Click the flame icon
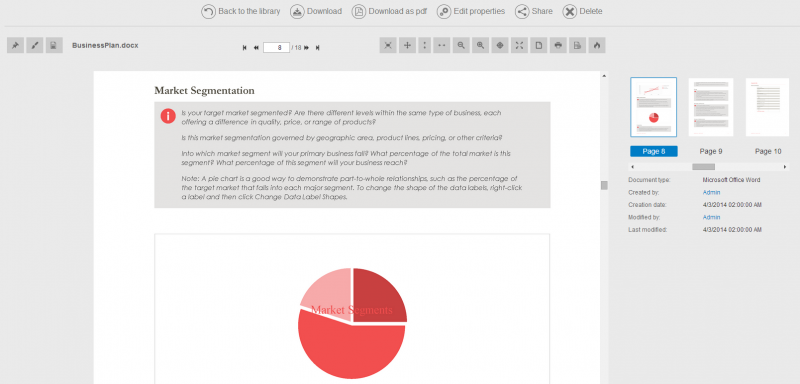 [596, 45]
